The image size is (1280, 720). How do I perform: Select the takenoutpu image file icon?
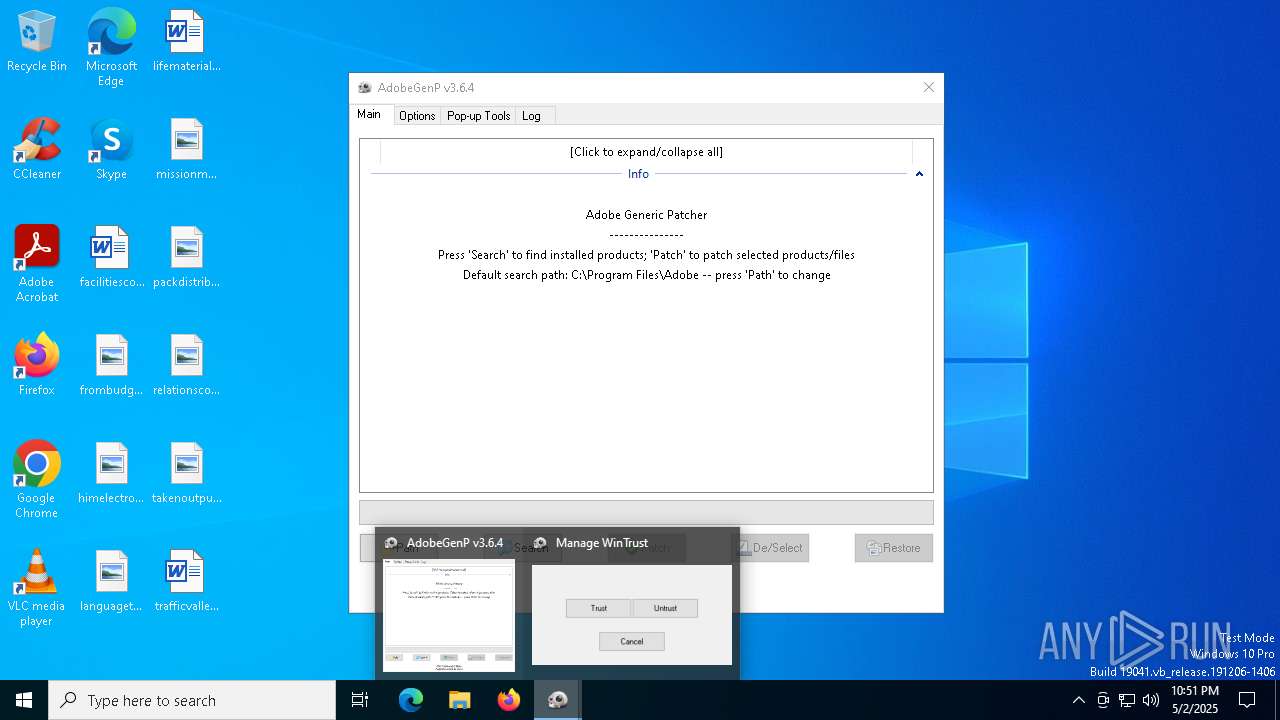[186, 474]
